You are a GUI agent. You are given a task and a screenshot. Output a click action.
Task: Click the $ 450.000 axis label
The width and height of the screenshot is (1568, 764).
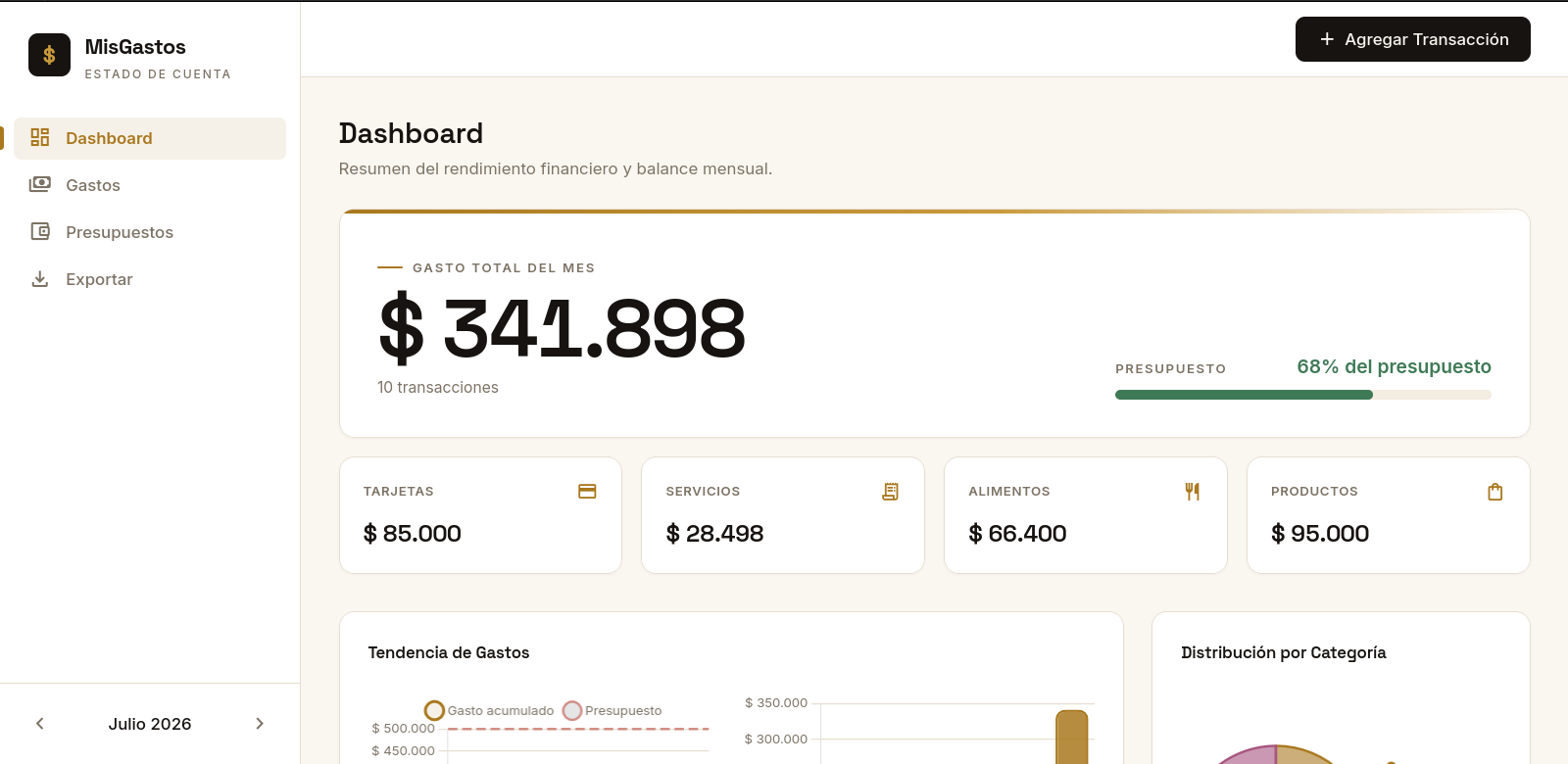pyautogui.click(x=403, y=750)
